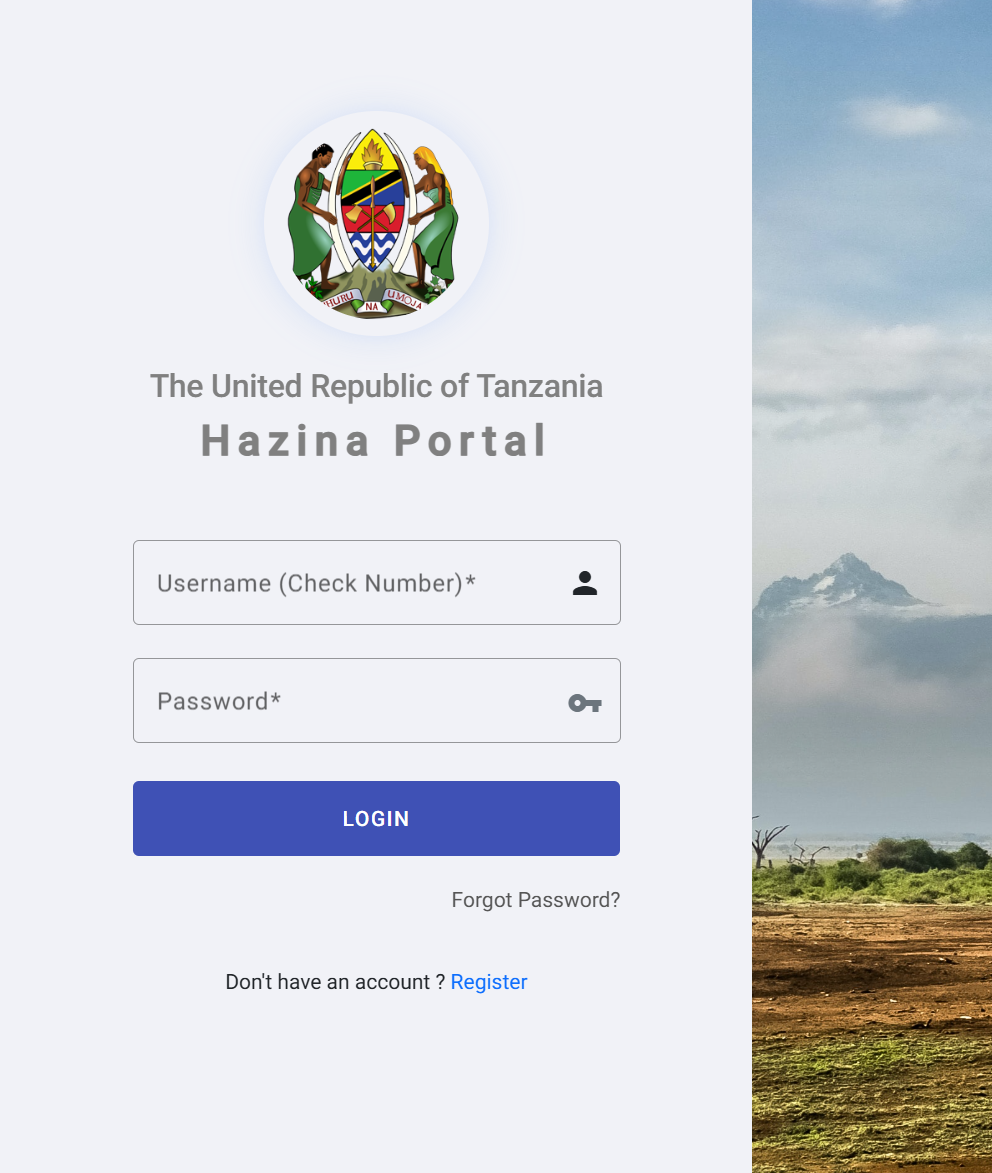The height and width of the screenshot is (1173, 992).
Task: Click the Uhuru na Umoja ribbon on emblem
Action: click(373, 302)
